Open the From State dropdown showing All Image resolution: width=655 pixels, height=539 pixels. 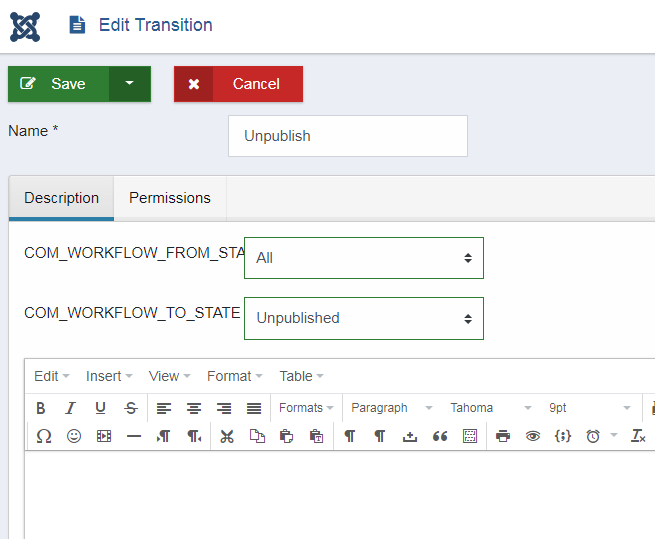coord(364,258)
